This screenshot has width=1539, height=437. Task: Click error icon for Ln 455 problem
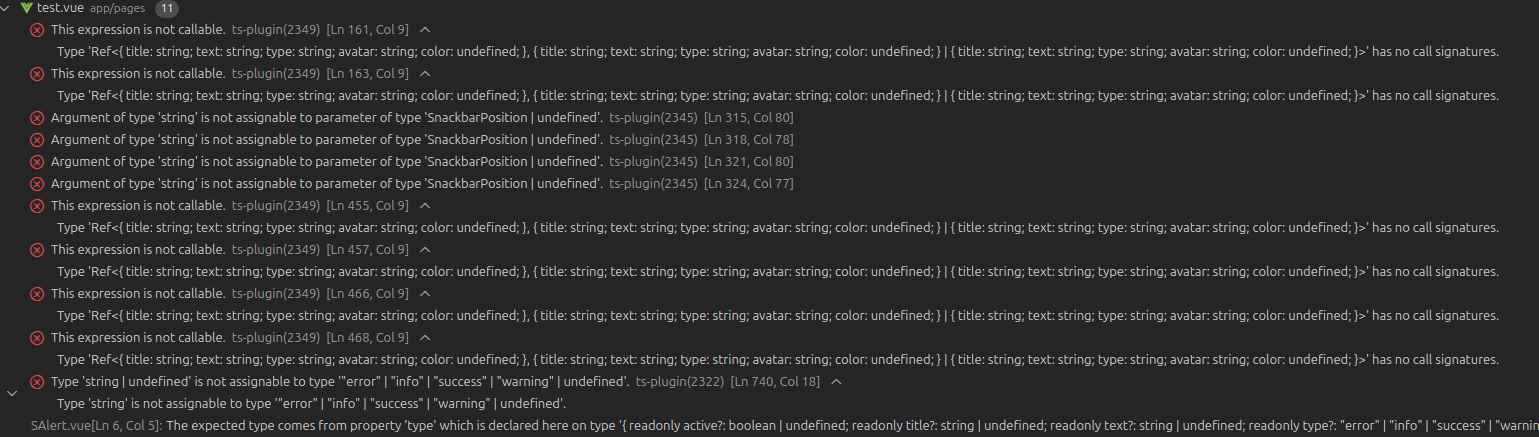(x=37, y=206)
